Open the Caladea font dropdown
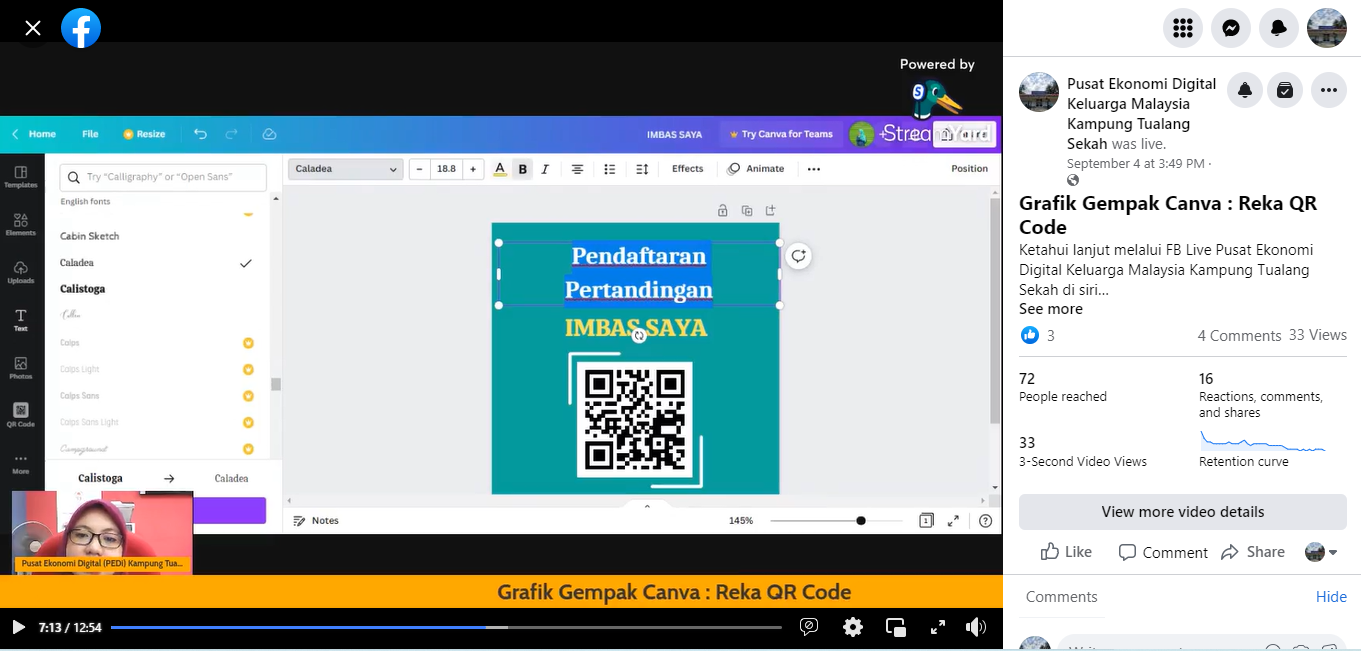 tap(345, 169)
